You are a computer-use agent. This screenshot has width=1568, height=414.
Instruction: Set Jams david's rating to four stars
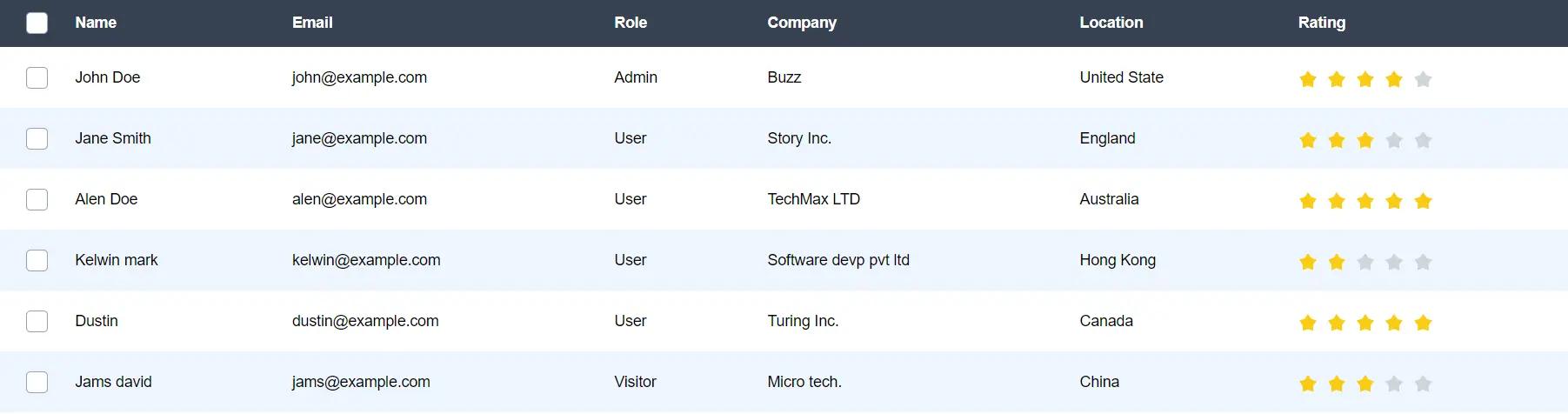(x=1394, y=384)
